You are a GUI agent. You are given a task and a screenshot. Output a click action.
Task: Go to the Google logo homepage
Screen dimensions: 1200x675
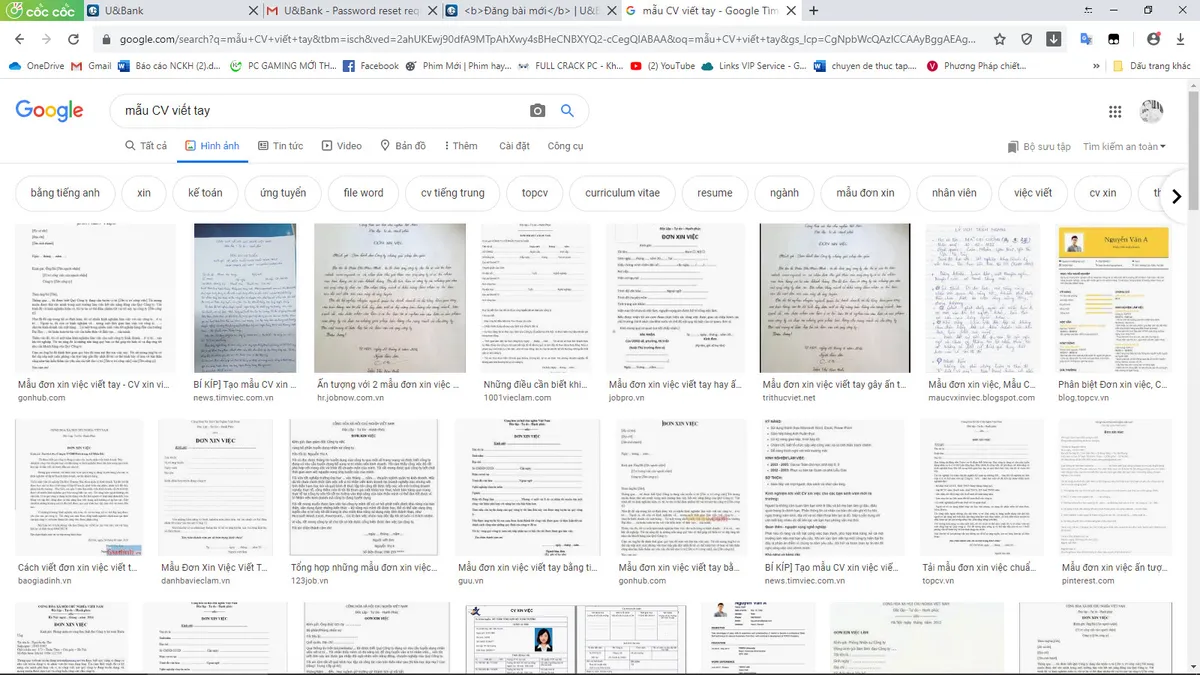pyautogui.click(x=49, y=111)
